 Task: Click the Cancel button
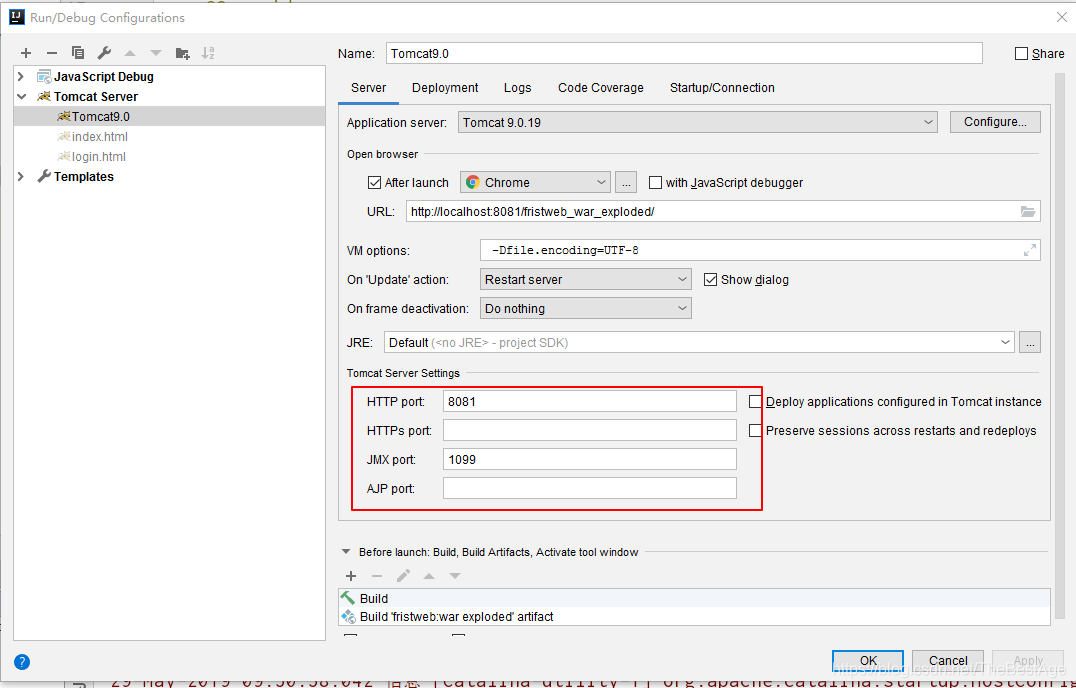click(948, 661)
